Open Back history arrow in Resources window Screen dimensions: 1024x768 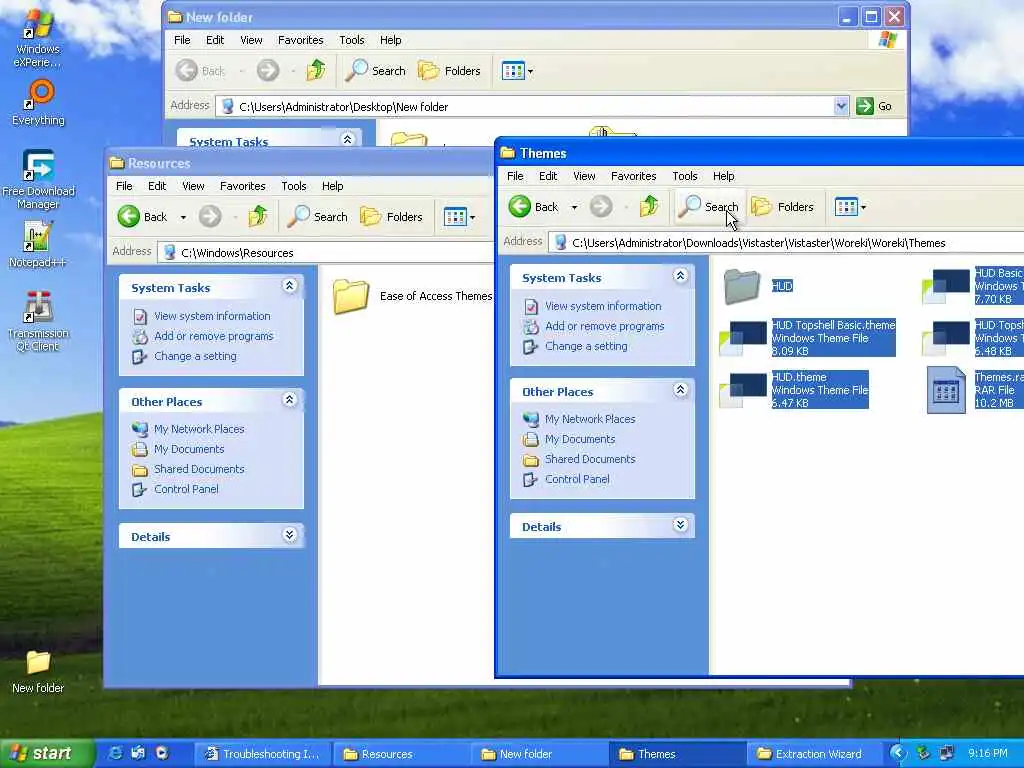pos(183,217)
